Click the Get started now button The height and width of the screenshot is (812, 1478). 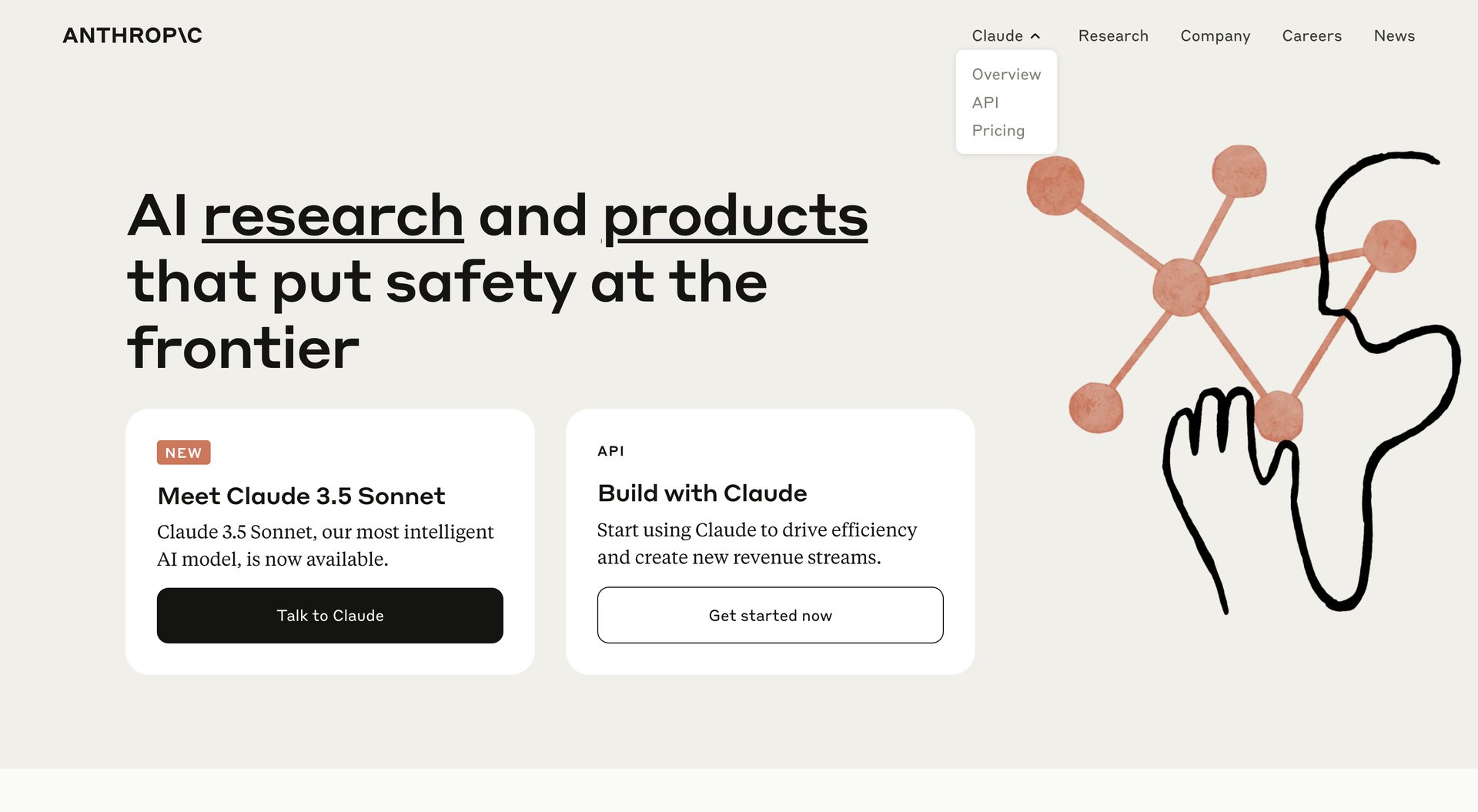pyautogui.click(x=770, y=615)
